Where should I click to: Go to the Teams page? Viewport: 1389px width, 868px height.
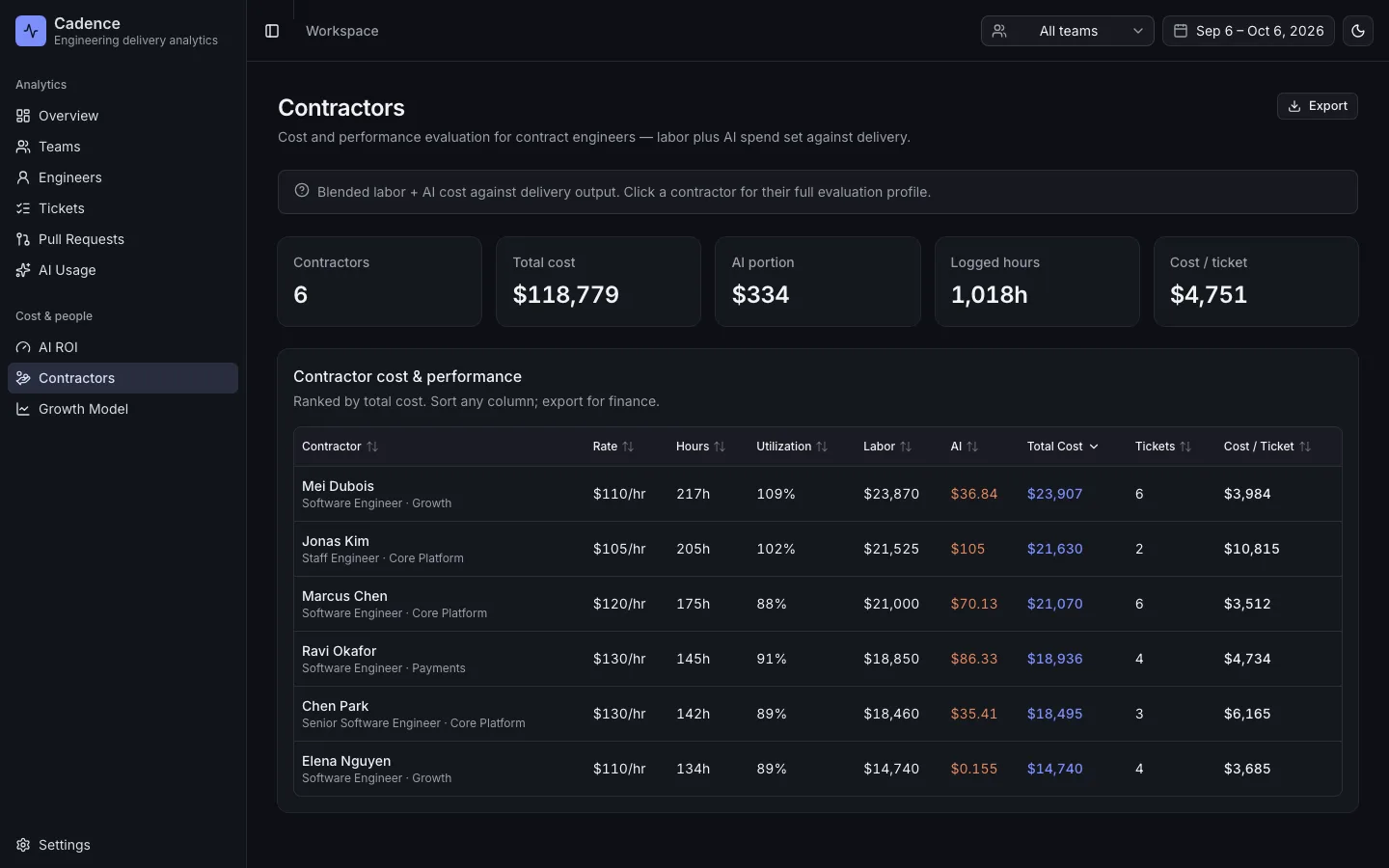coord(123,147)
